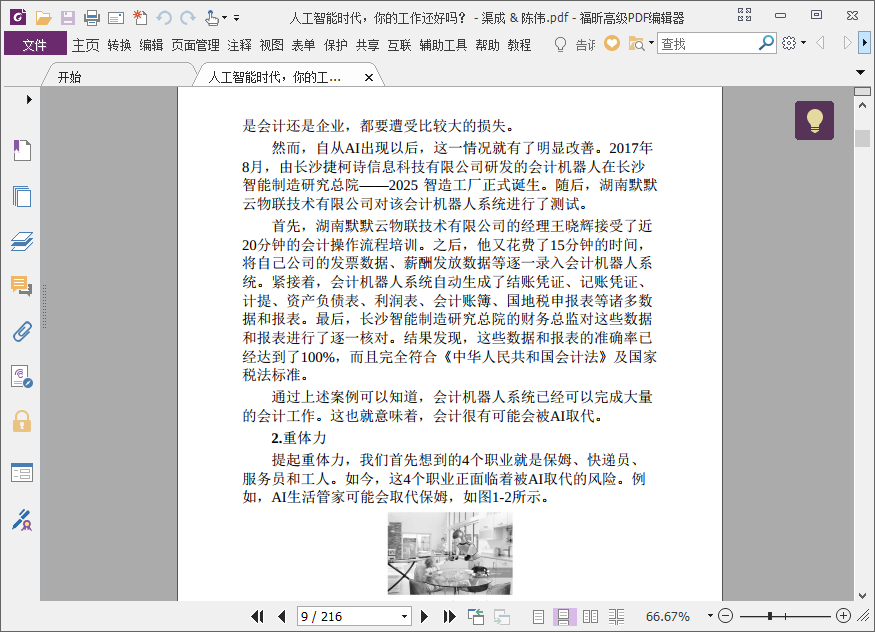Open the 帮助 tab
The width and height of the screenshot is (875, 632).
pyautogui.click(x=487, y=45)
